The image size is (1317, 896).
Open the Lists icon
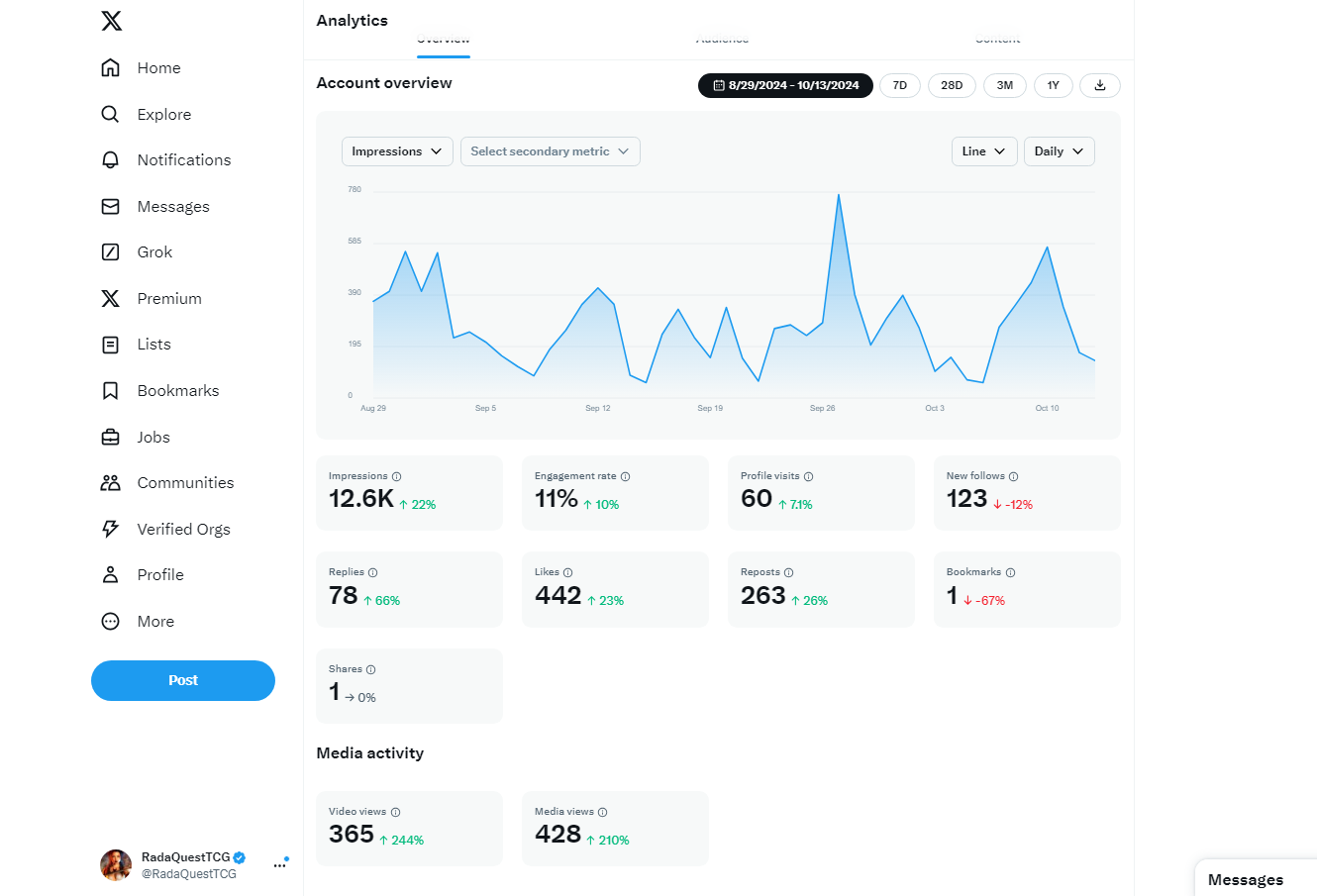tap(111, 345)
